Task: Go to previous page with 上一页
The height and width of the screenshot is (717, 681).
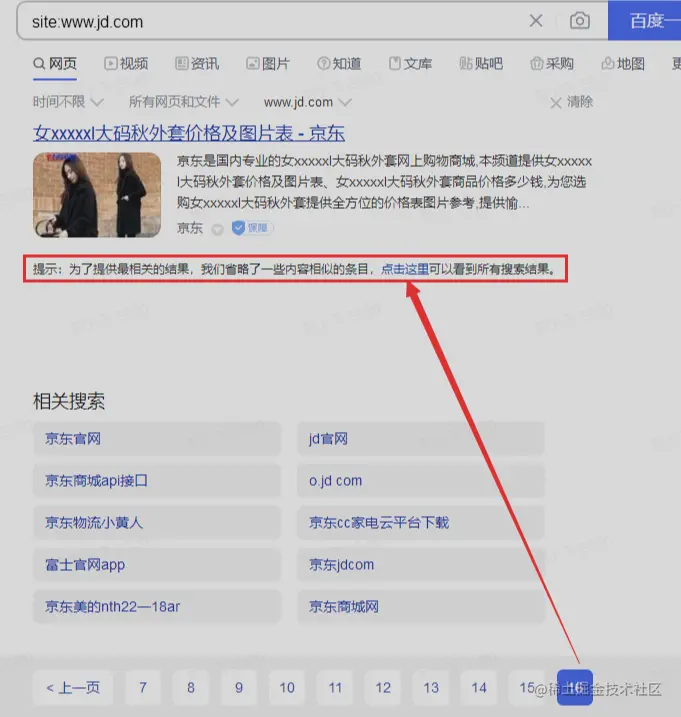Action: 73,688
